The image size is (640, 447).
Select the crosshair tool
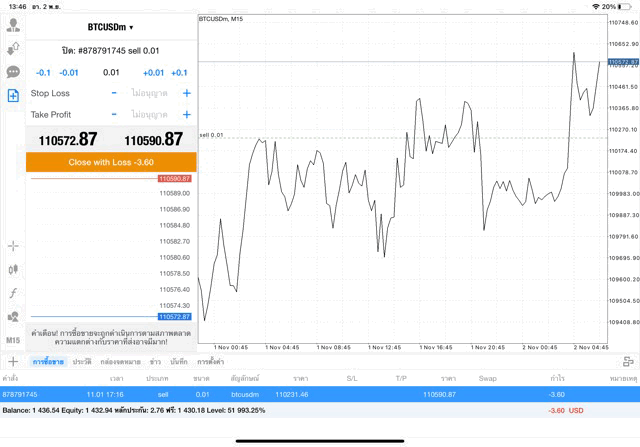13,245
